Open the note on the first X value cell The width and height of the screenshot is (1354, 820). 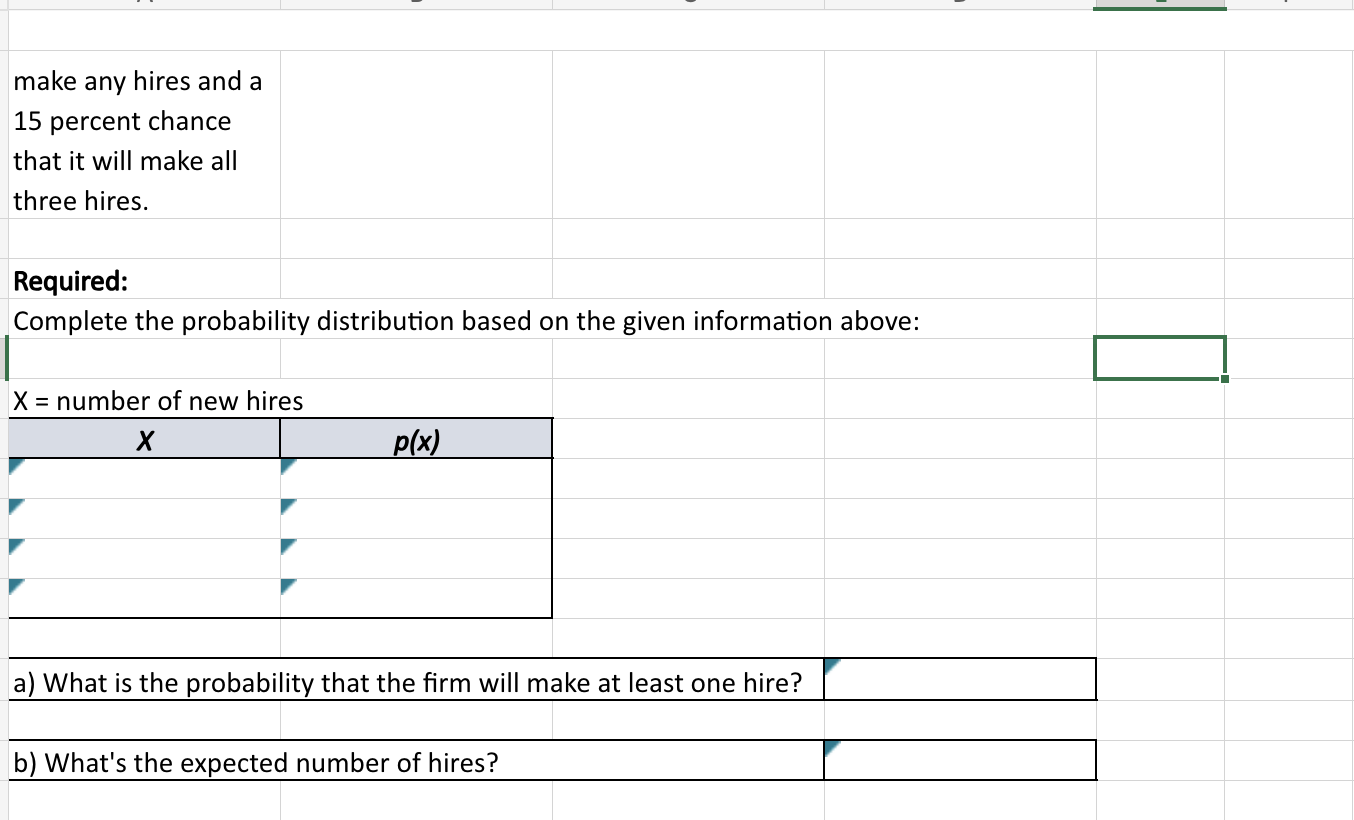point(14,463)
